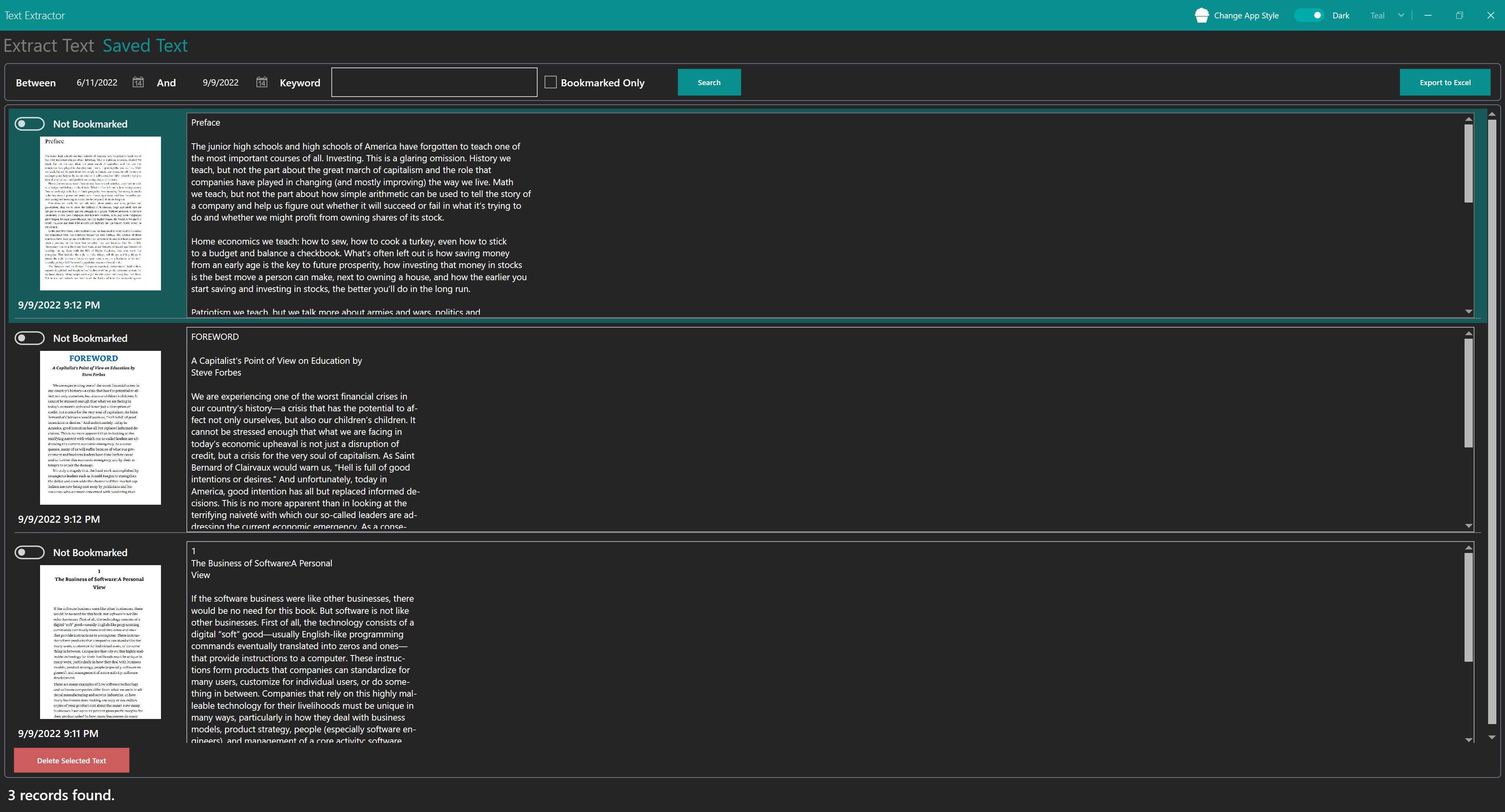Viewport: 1505px width, 812px height.
Task: Select the Saved Text tab
Action: click(x=145, y=46)
